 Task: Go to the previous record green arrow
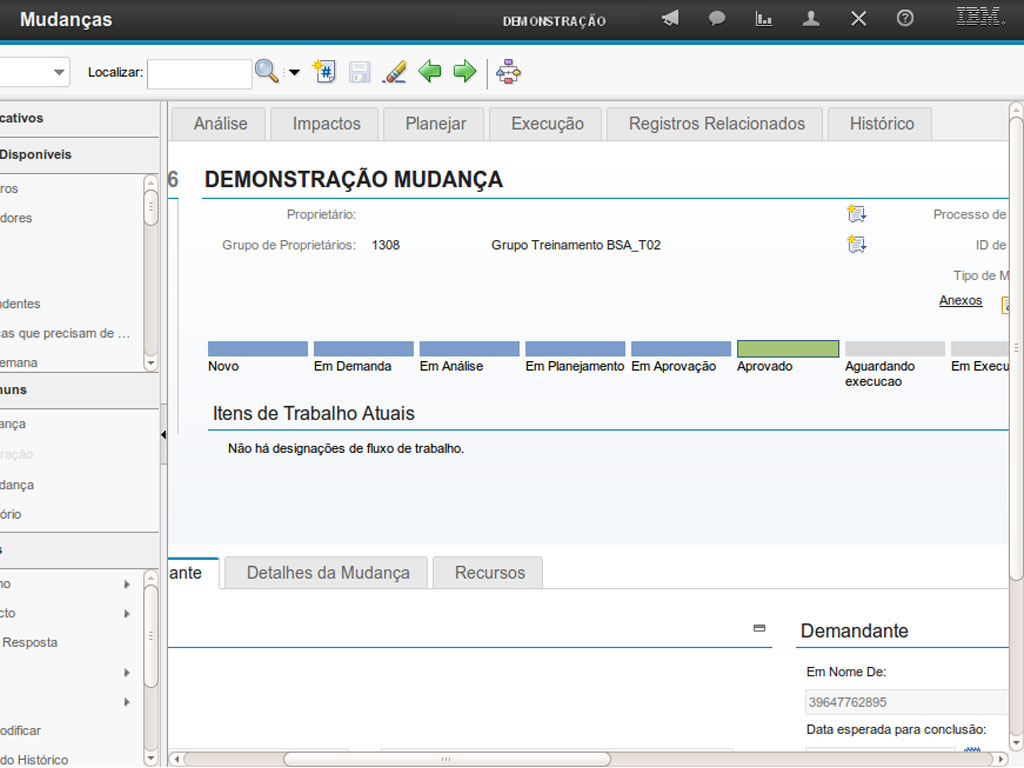[430, 72]
